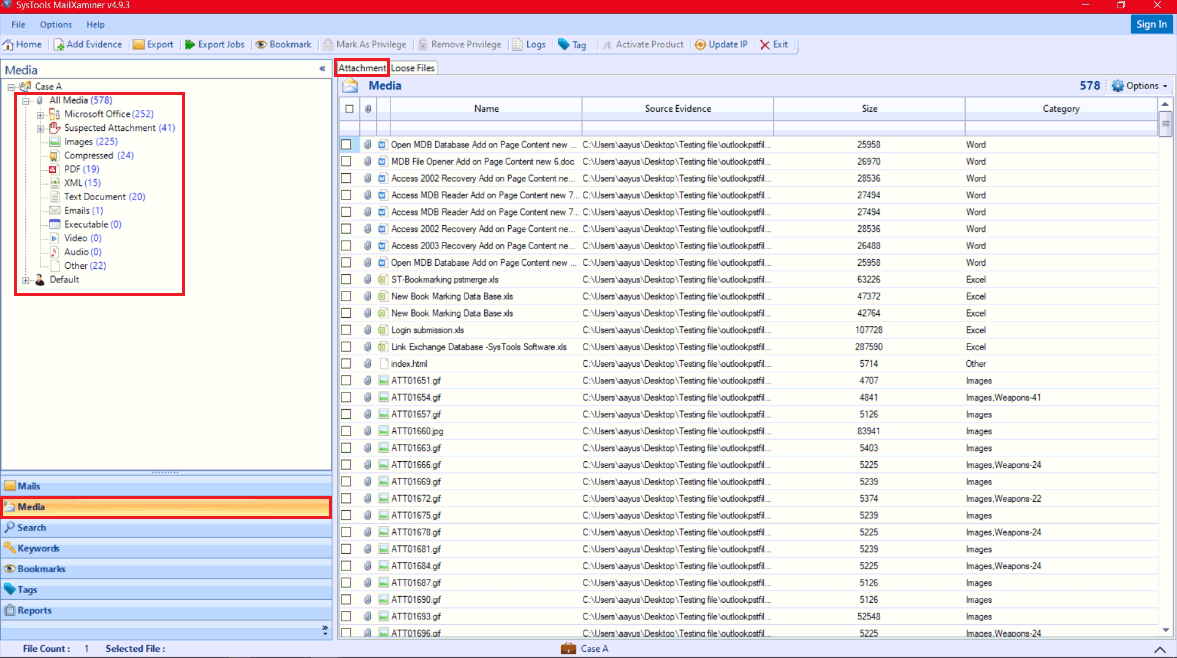Expand the Default tree node
Image resolution: width=1177 pixels, height=658 pixels.
point(26,281)
